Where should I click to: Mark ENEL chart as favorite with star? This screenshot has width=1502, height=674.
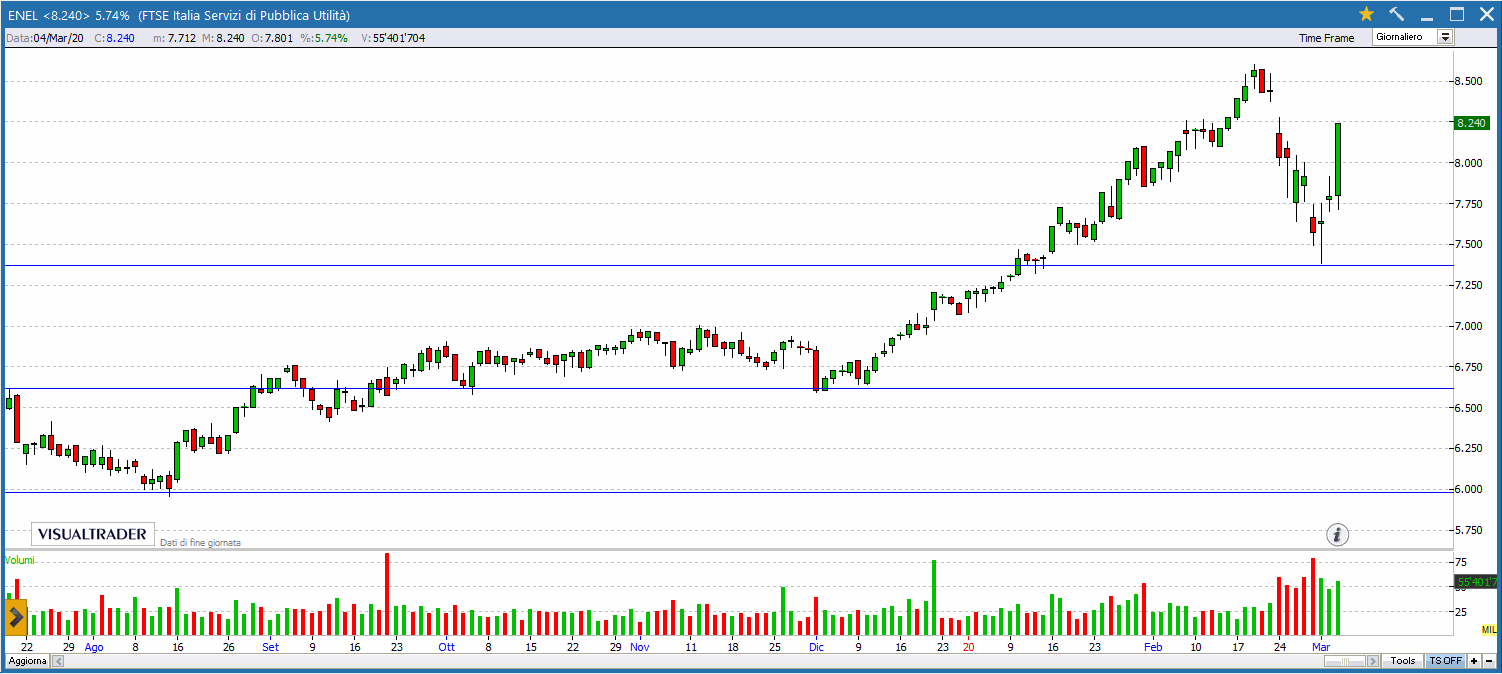click(x=1367, y=14)
